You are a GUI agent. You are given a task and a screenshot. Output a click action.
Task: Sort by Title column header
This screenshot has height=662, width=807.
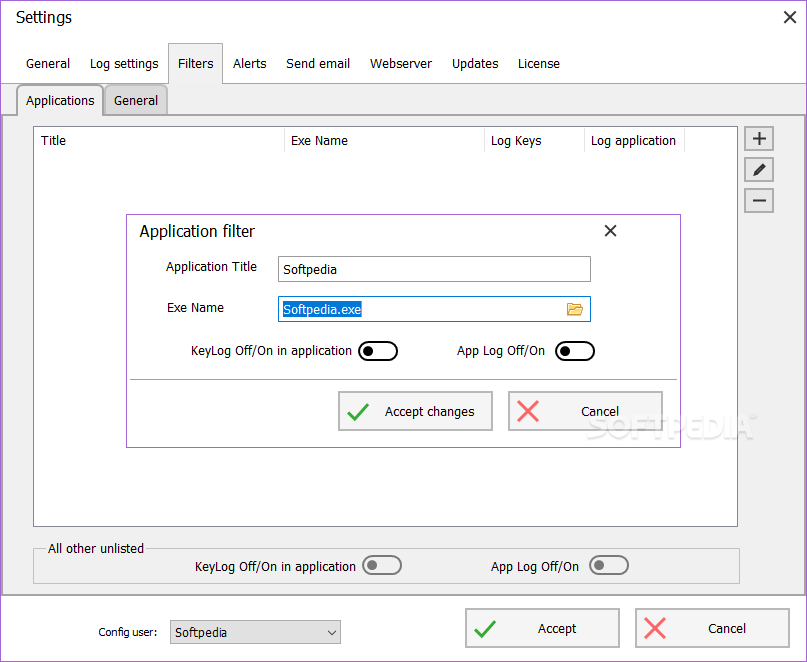pos(159,141)
